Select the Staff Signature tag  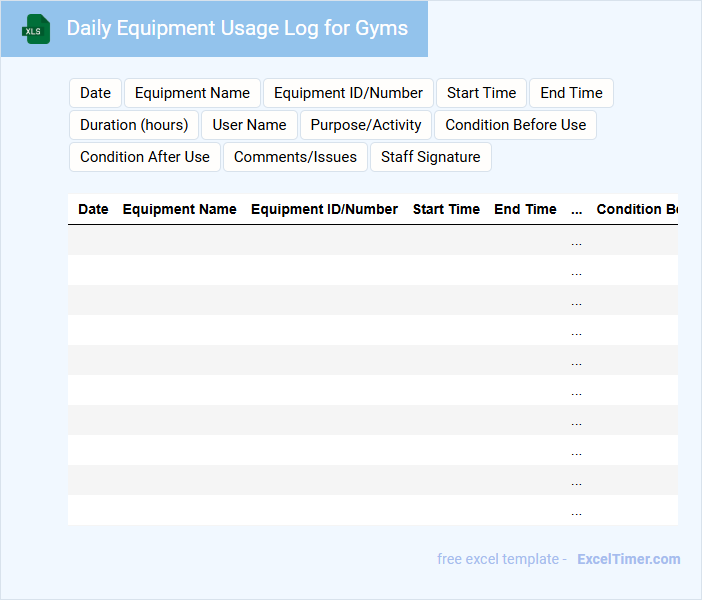pyautogui.click(x=430, y=157)
